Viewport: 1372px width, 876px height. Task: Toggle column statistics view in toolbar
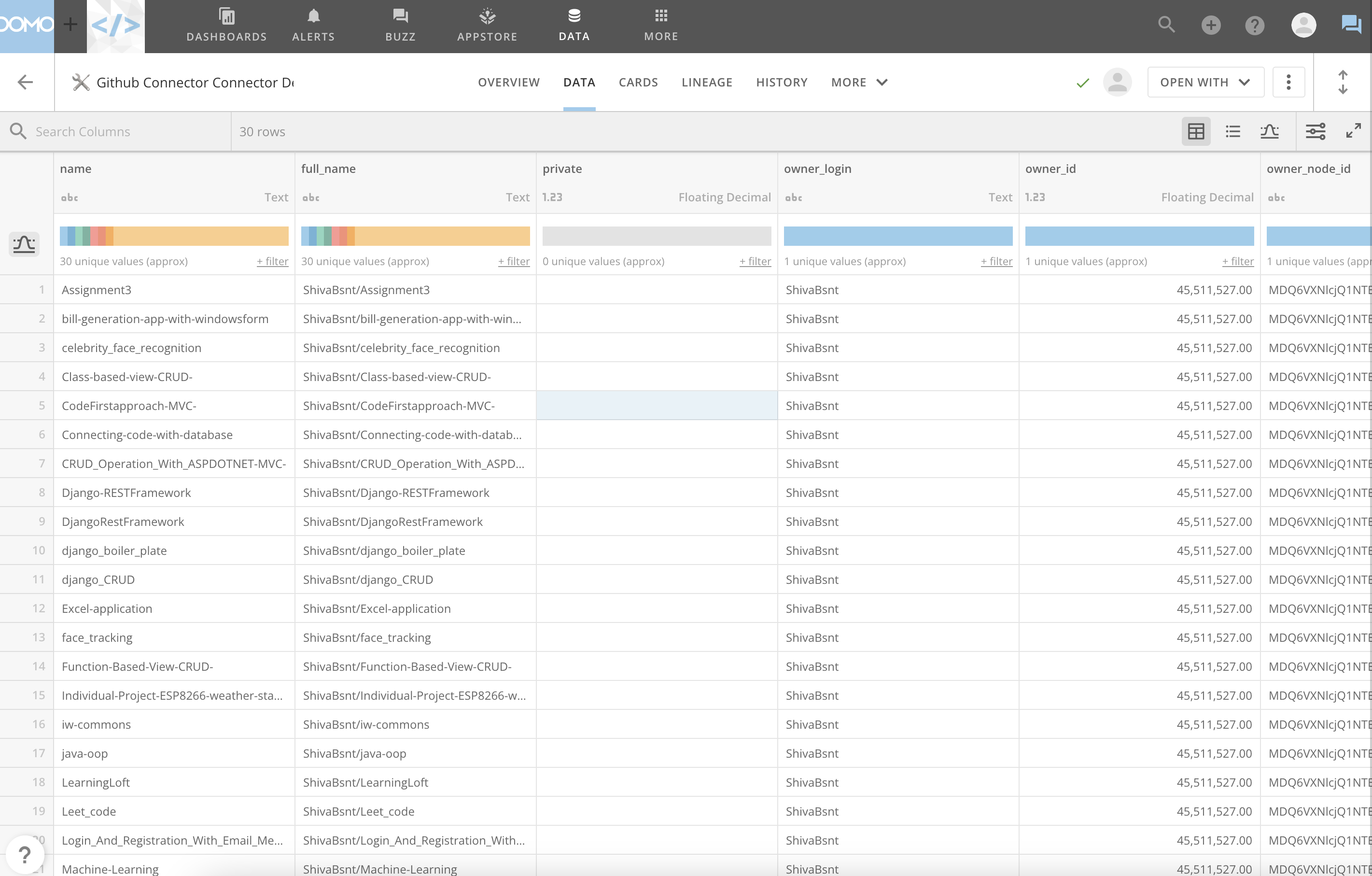coord(1269,132)
